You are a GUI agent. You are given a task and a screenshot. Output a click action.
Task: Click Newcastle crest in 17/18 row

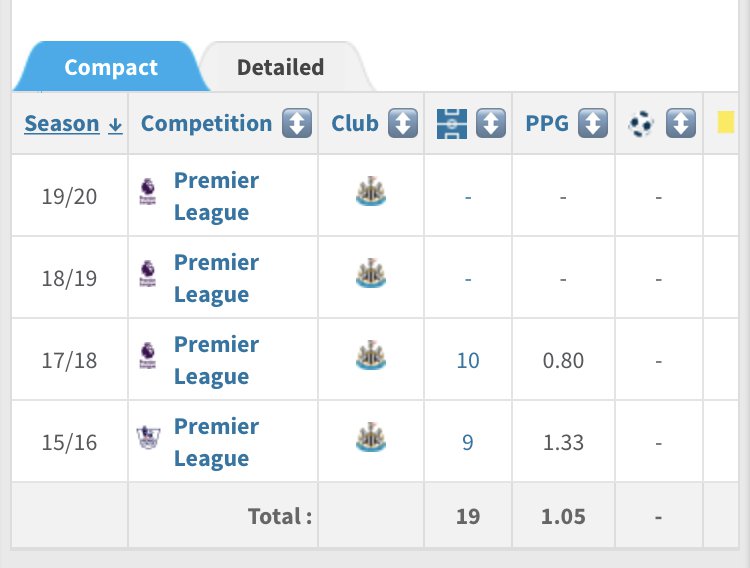tap(371, 357)
